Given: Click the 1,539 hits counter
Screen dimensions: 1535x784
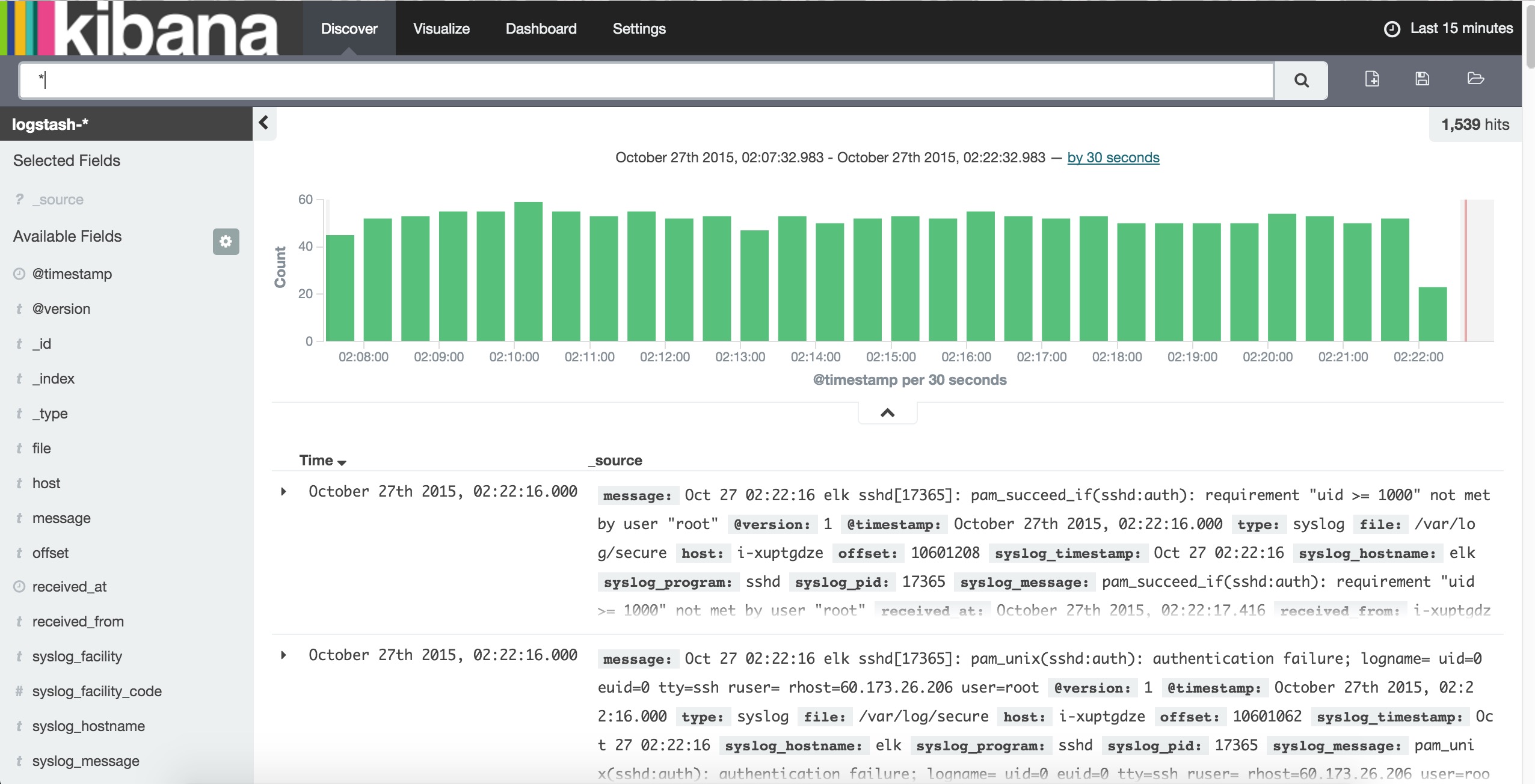Looking at the screenshot, I should pyautogui.click(x=1475, y=124).
